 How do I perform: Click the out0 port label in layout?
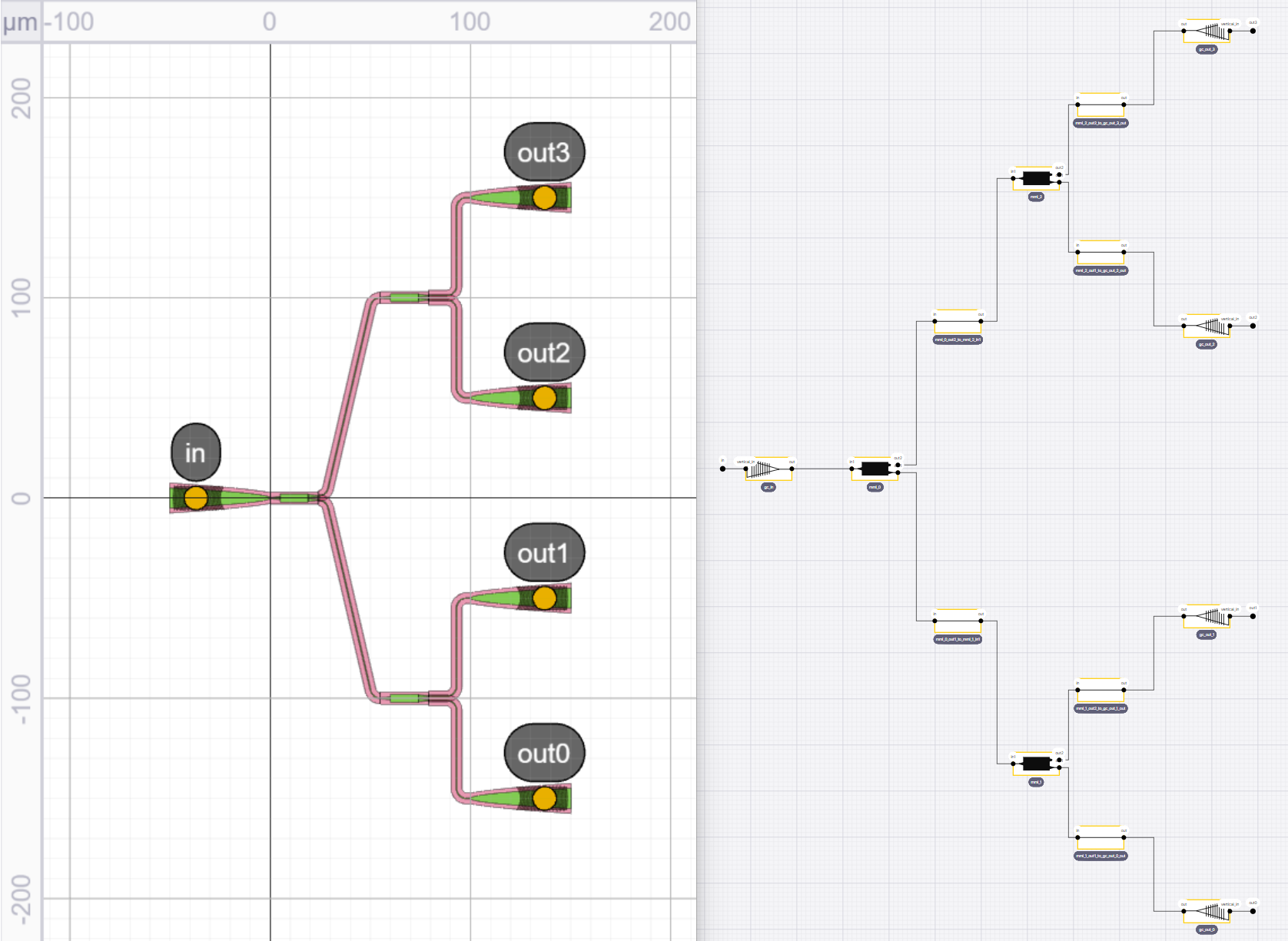pyautogui.click(x=544, y=754)
